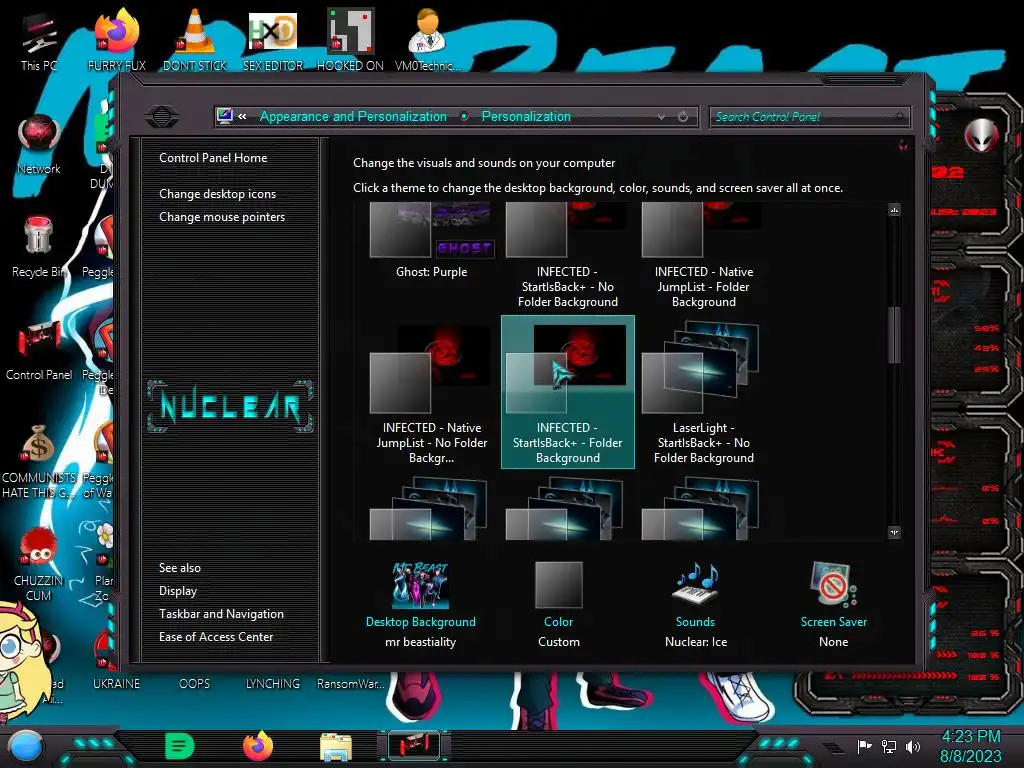
Task: Open the Screen Saver settings icon
Action: coord(833,584)
